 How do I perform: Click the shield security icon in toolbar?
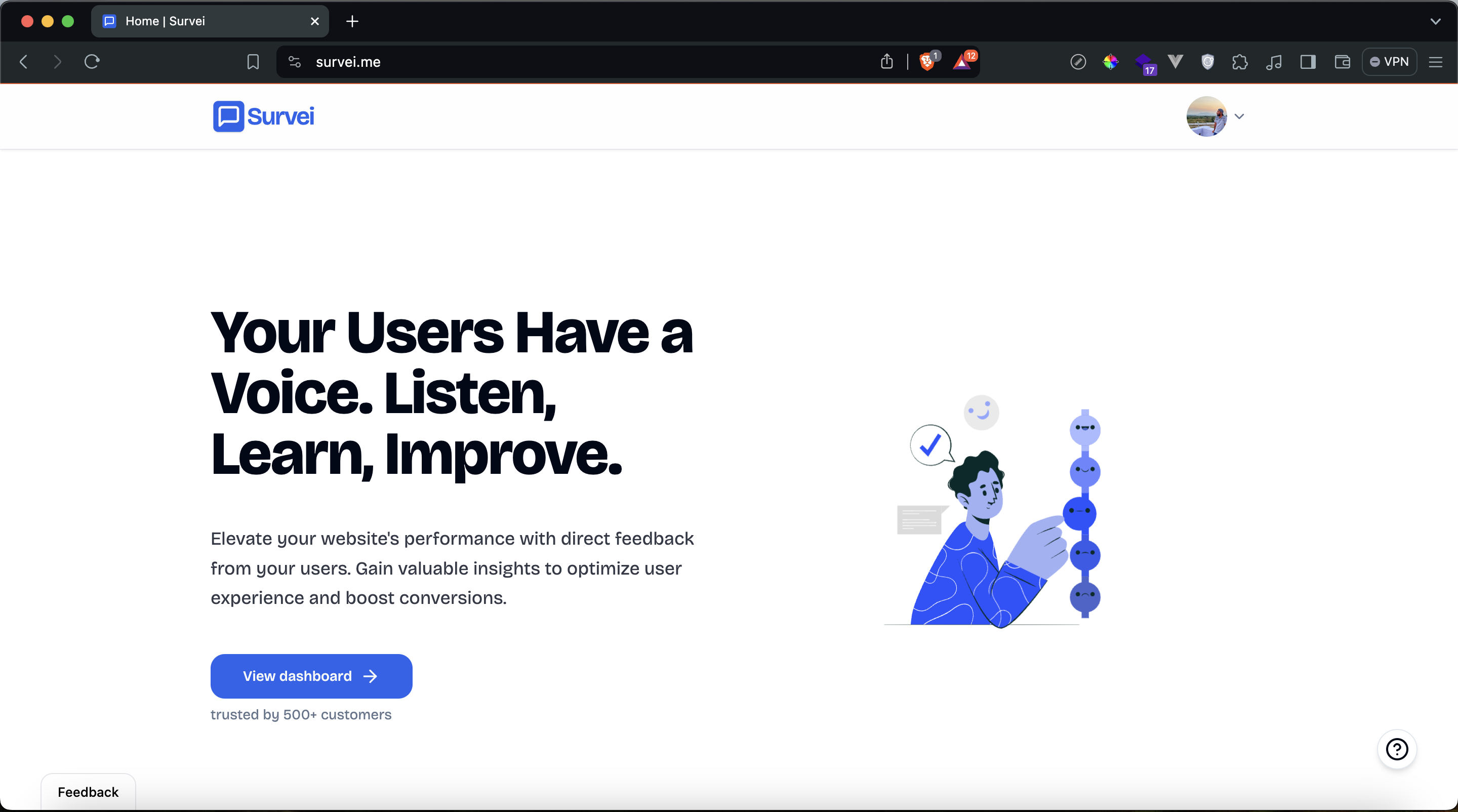click(1208, 62)
